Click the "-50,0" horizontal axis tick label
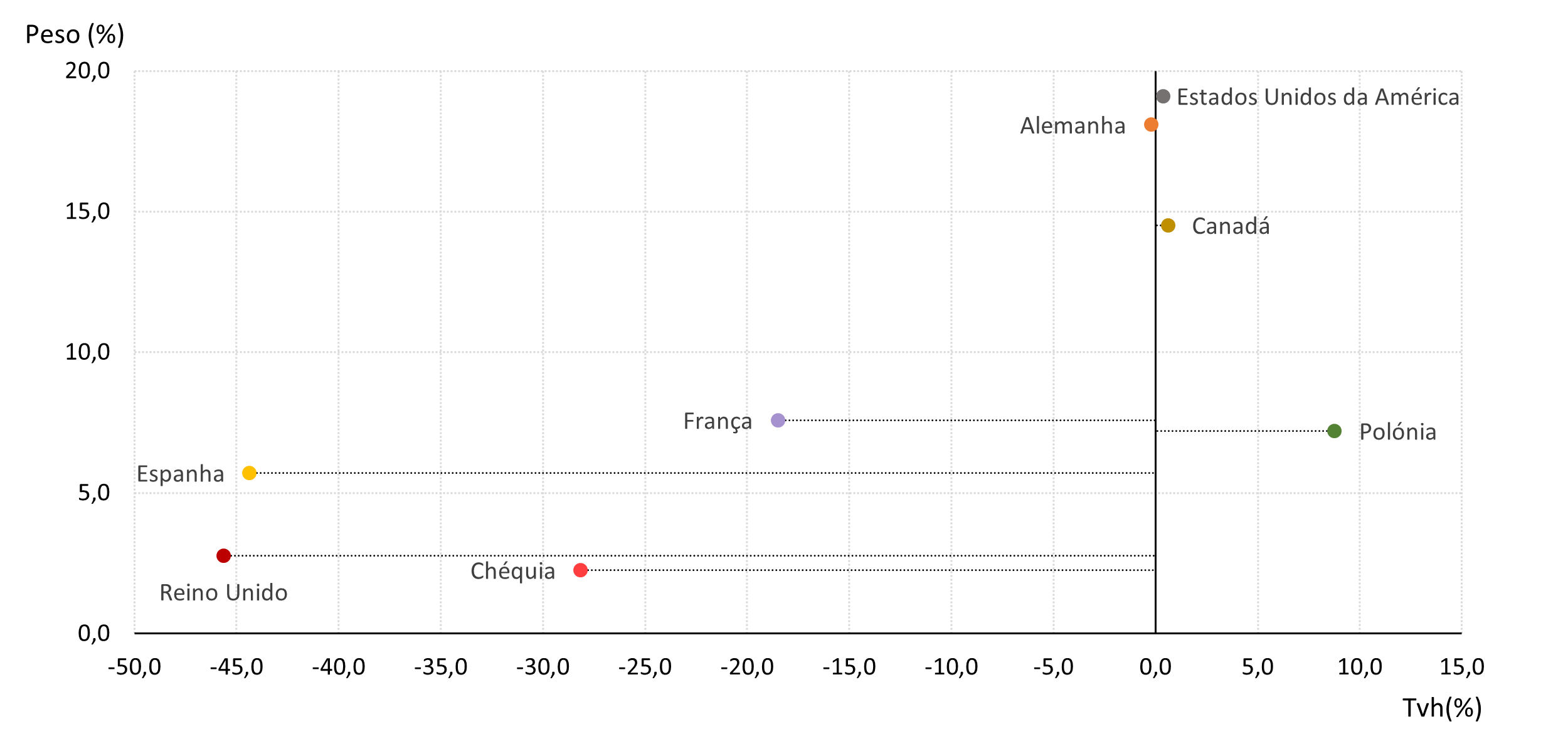This screenshot has height=739, width=1568. click(x=134, y=667)
